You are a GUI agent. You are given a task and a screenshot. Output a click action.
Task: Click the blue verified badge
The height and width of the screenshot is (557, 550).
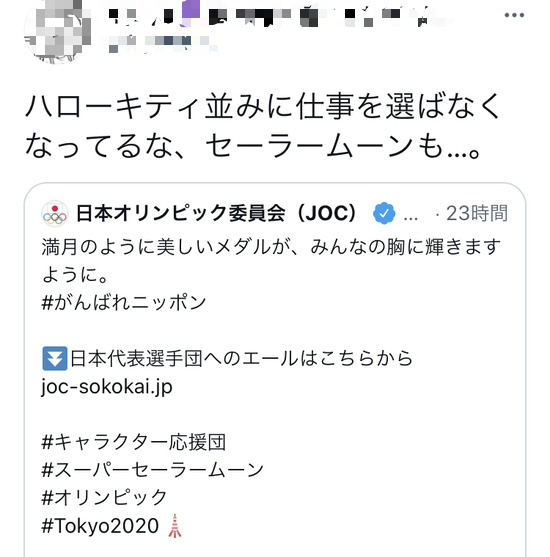pyautogui.click(x=384, y=213)
